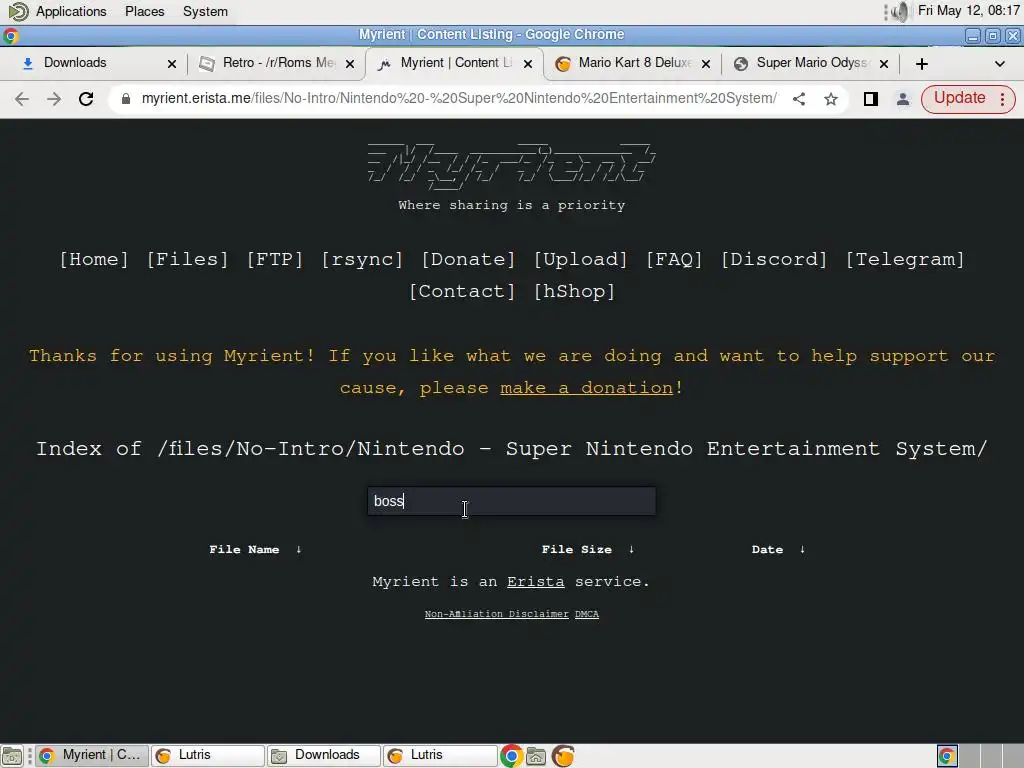
Task: Open the [Discord] link
Action: [x=774, y=259]
